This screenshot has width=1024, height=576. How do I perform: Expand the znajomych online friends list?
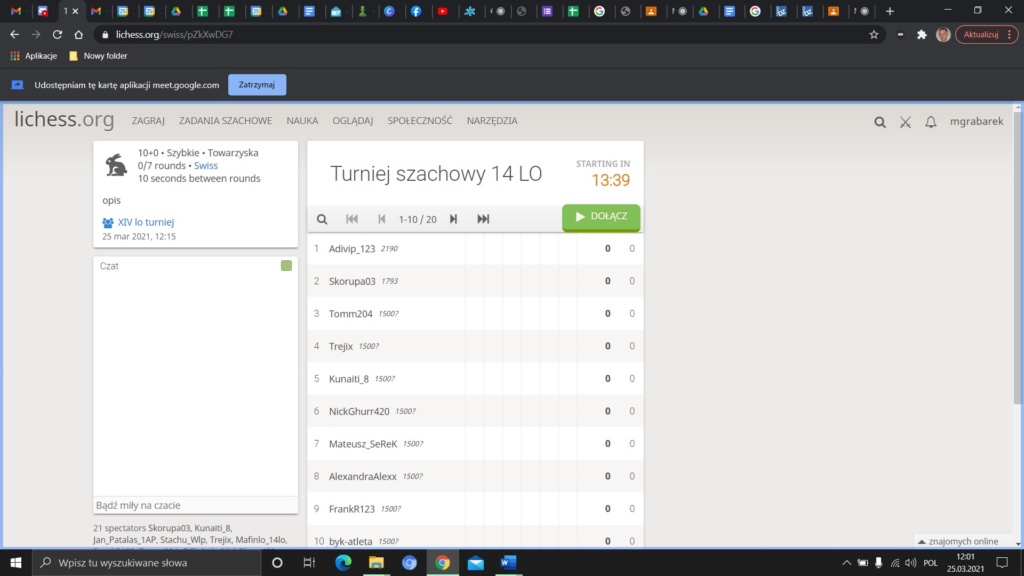pos(958,541)
